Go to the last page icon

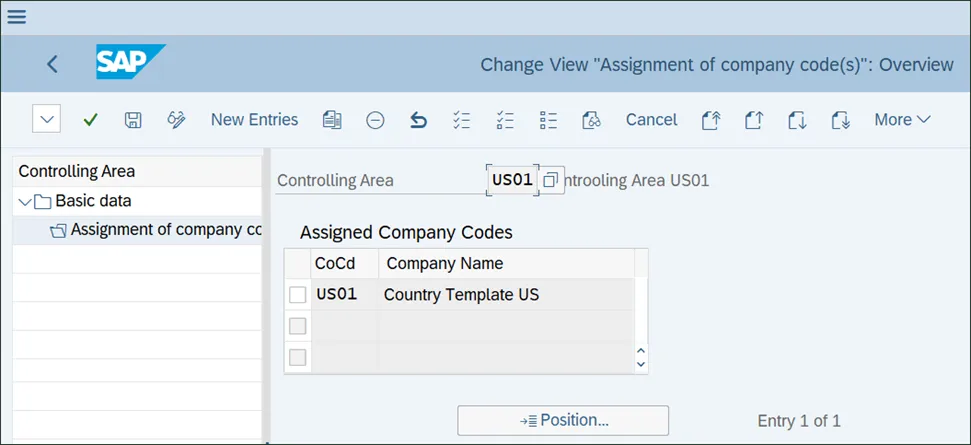pos(840,120)
